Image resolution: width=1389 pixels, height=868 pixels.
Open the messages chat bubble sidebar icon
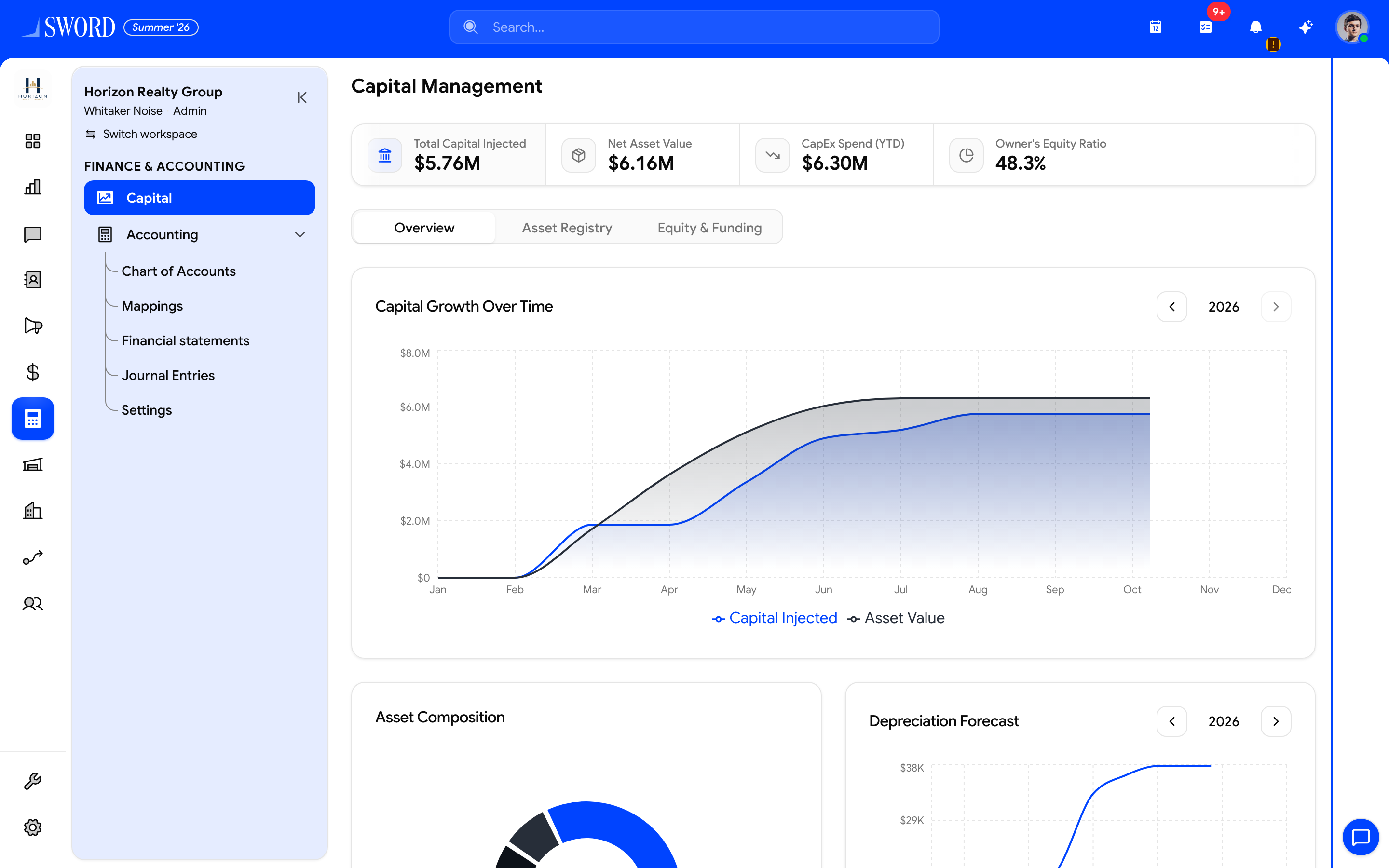pos(33,234)
